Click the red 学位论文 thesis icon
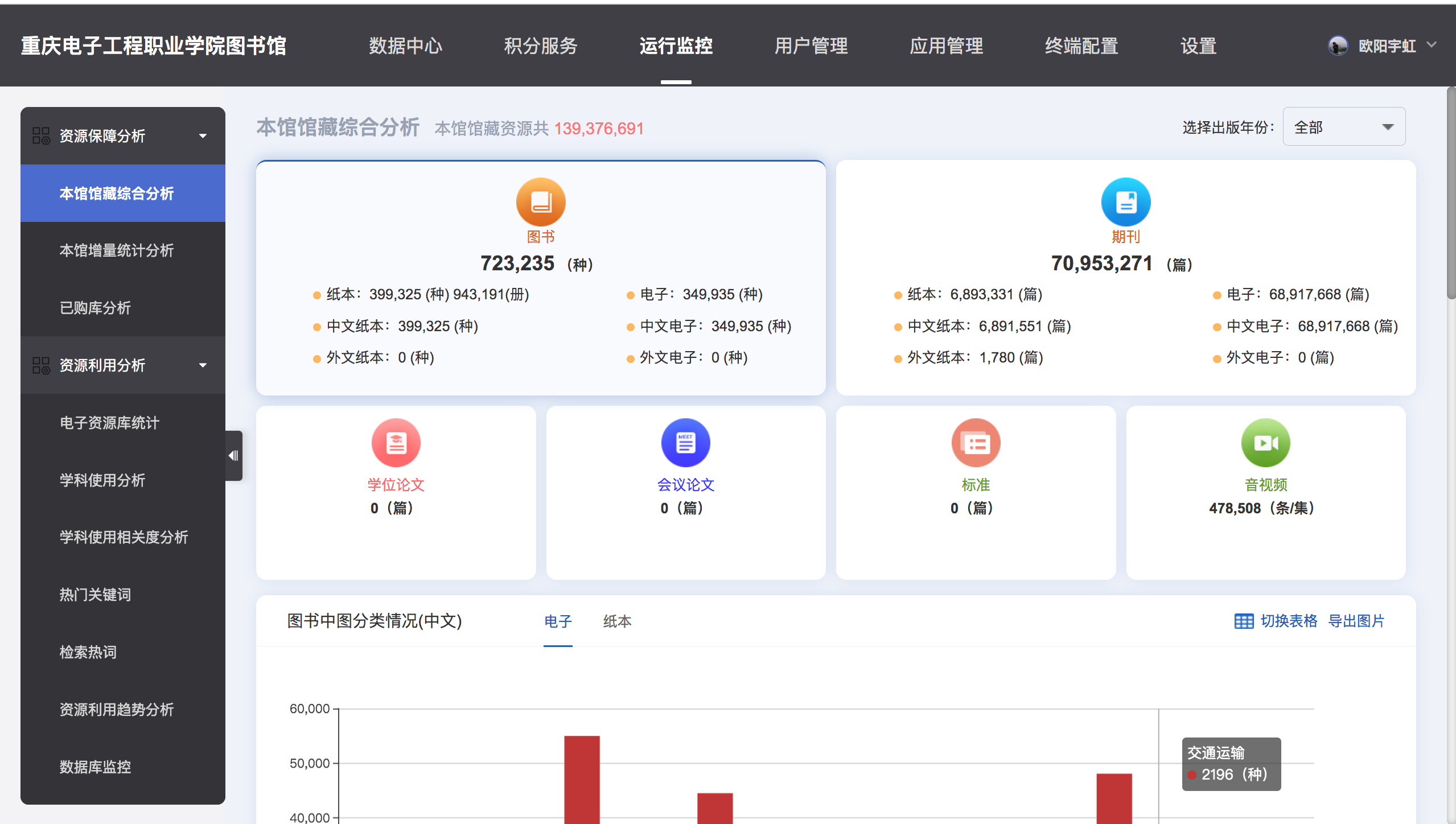The image size is (1456, 824). point(396,443)
